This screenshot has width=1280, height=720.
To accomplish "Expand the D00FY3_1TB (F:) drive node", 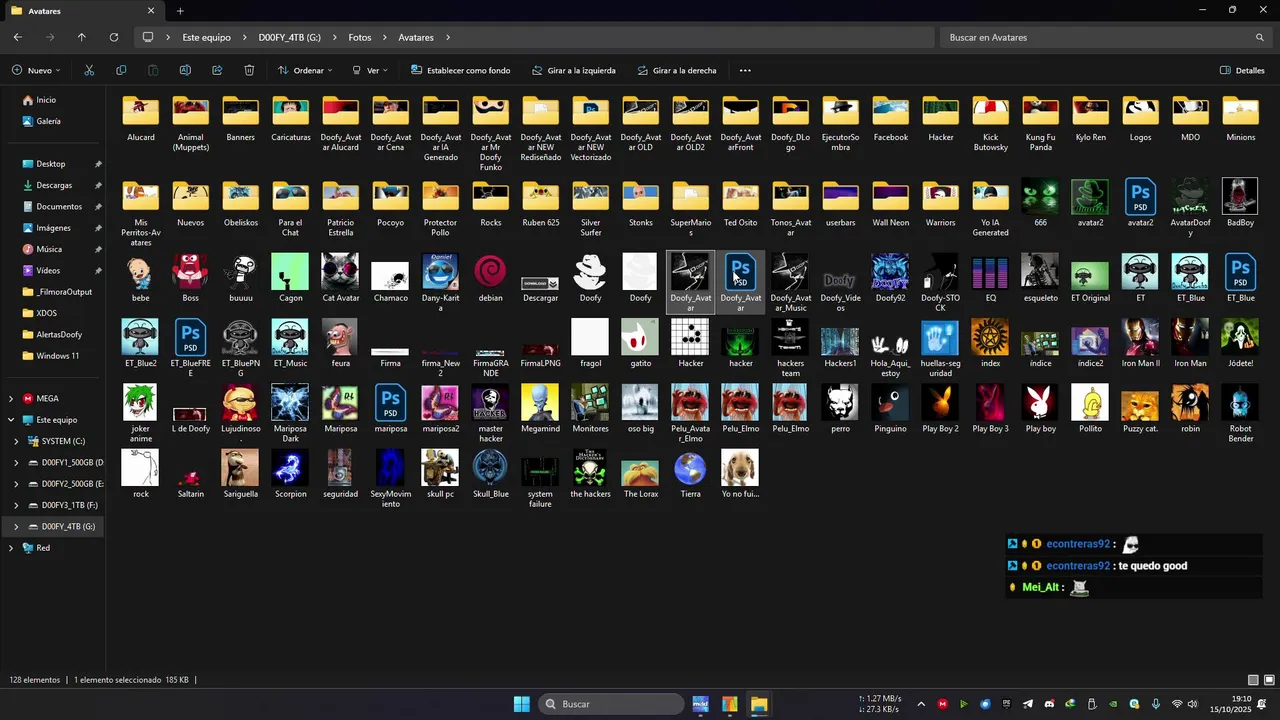I will point(16,505).
